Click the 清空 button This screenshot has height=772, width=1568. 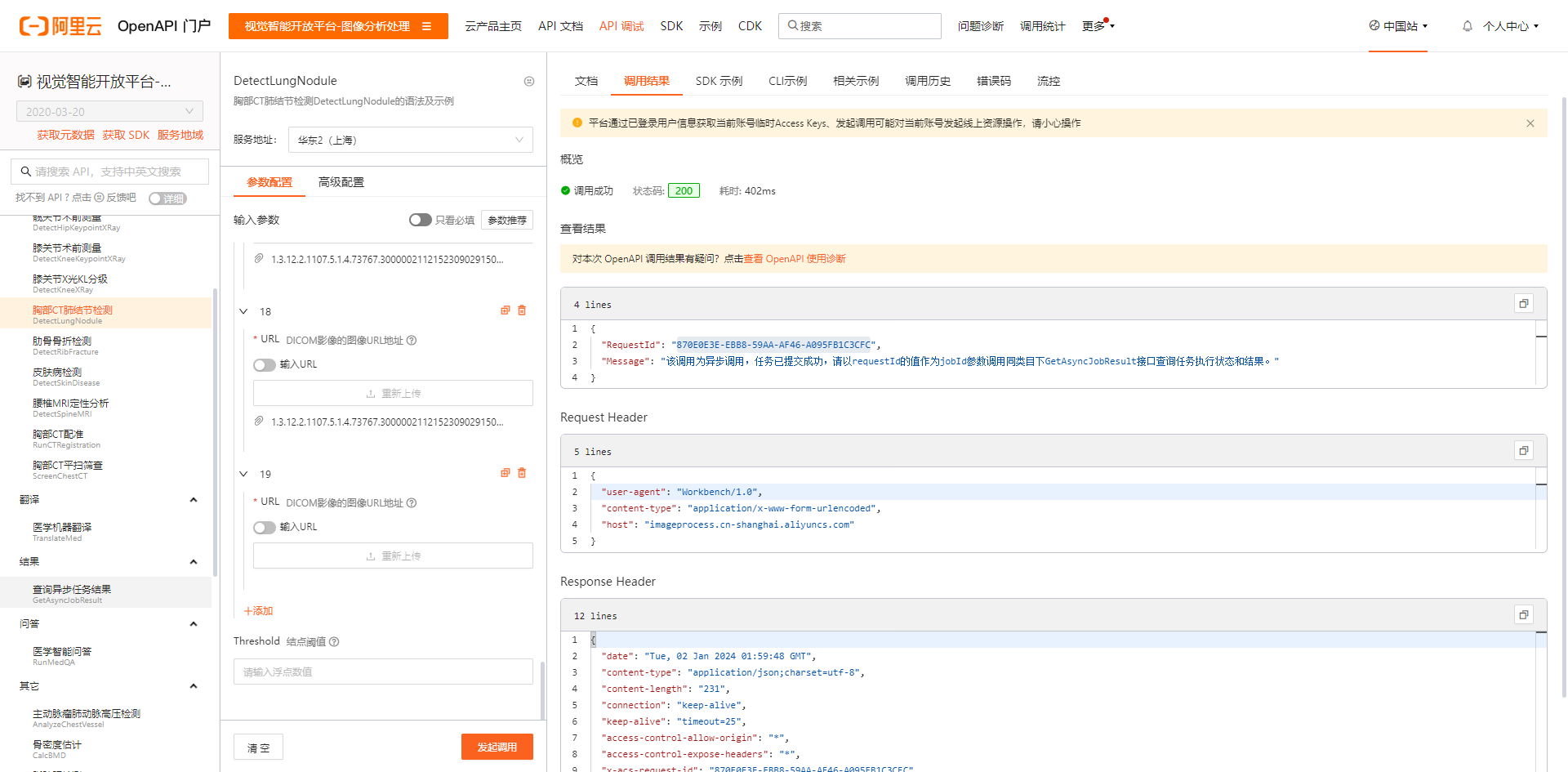259,747
